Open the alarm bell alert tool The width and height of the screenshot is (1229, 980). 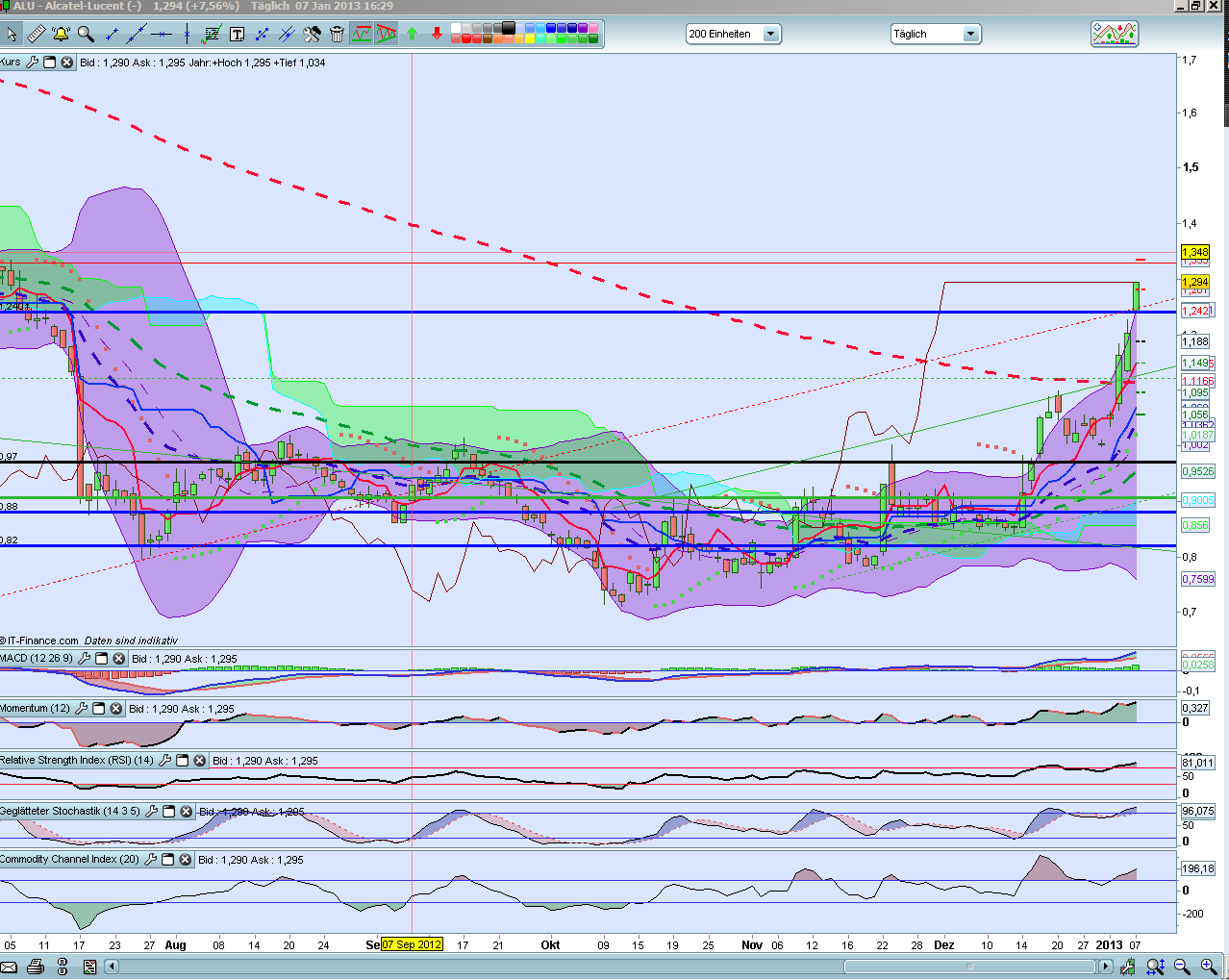pos(61,35)
